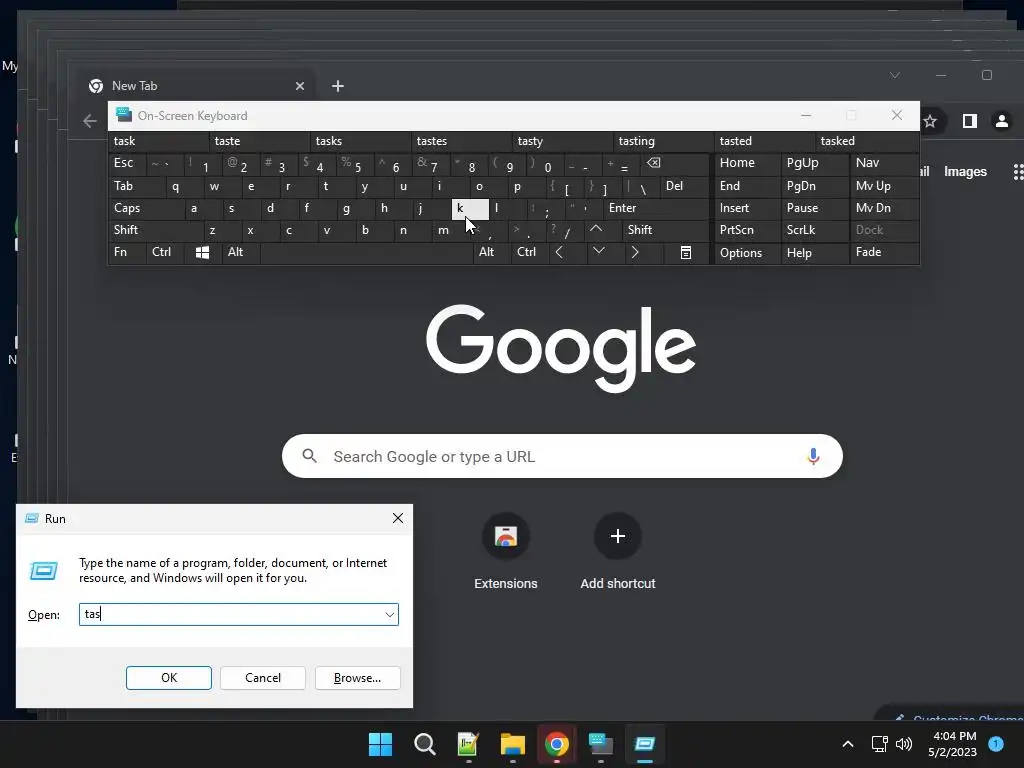The image size is (1024, 768).
Task: Click Cancel in the Run dialog
Action: point(263,678)
